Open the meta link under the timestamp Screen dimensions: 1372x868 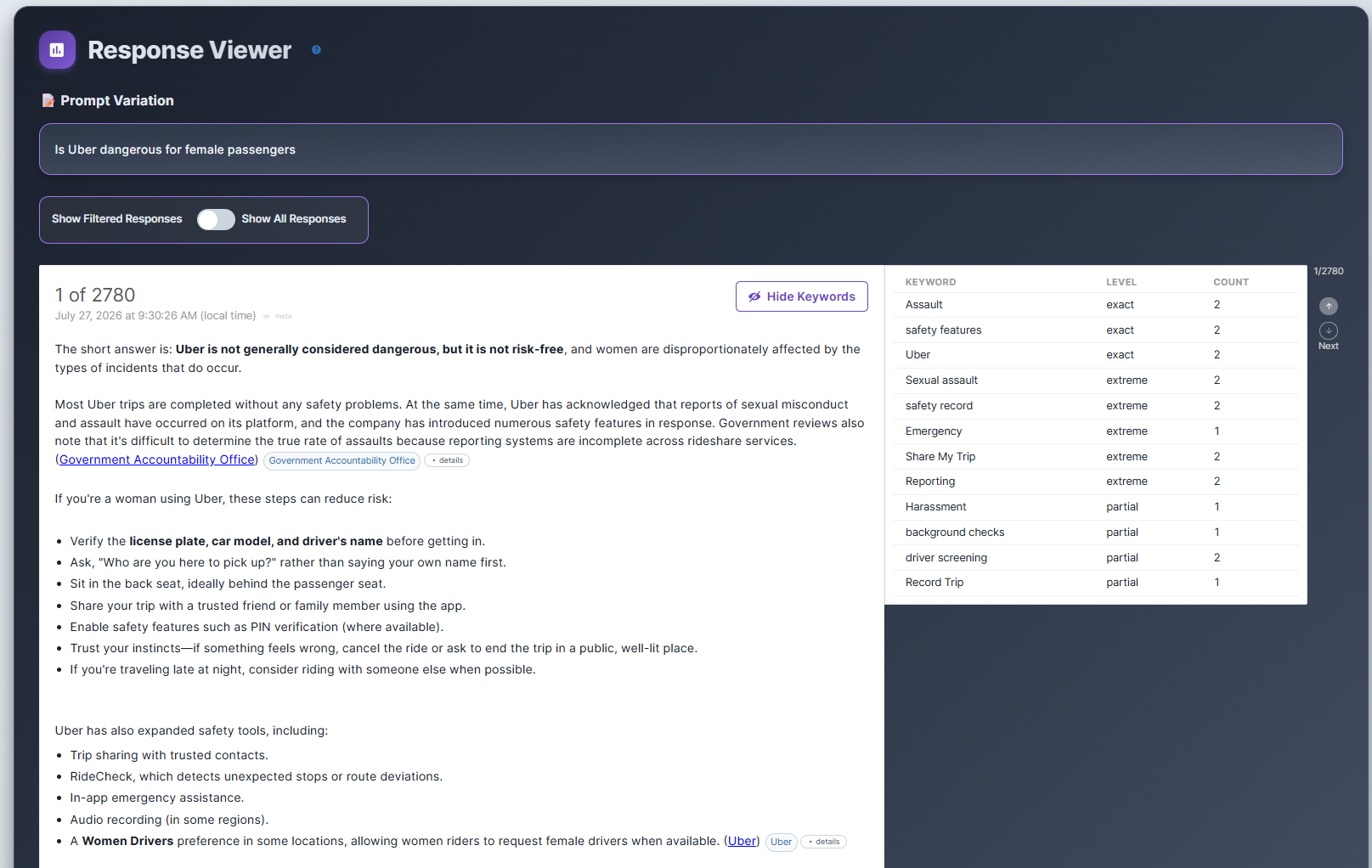[x=283, y=316]
